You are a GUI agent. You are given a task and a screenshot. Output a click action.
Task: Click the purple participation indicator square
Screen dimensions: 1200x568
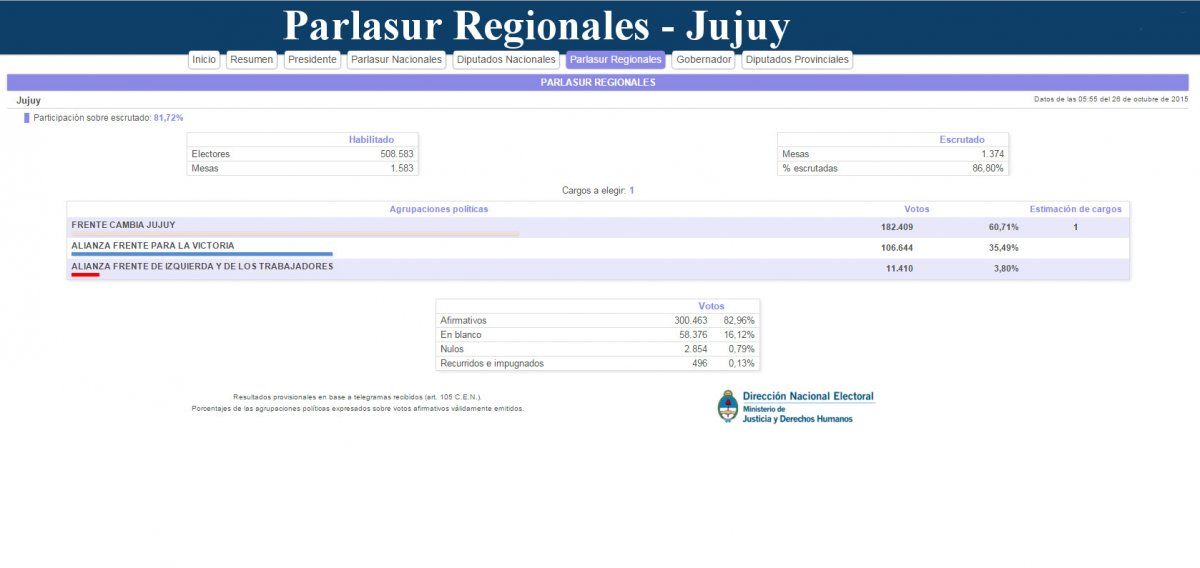pos(27,118)
